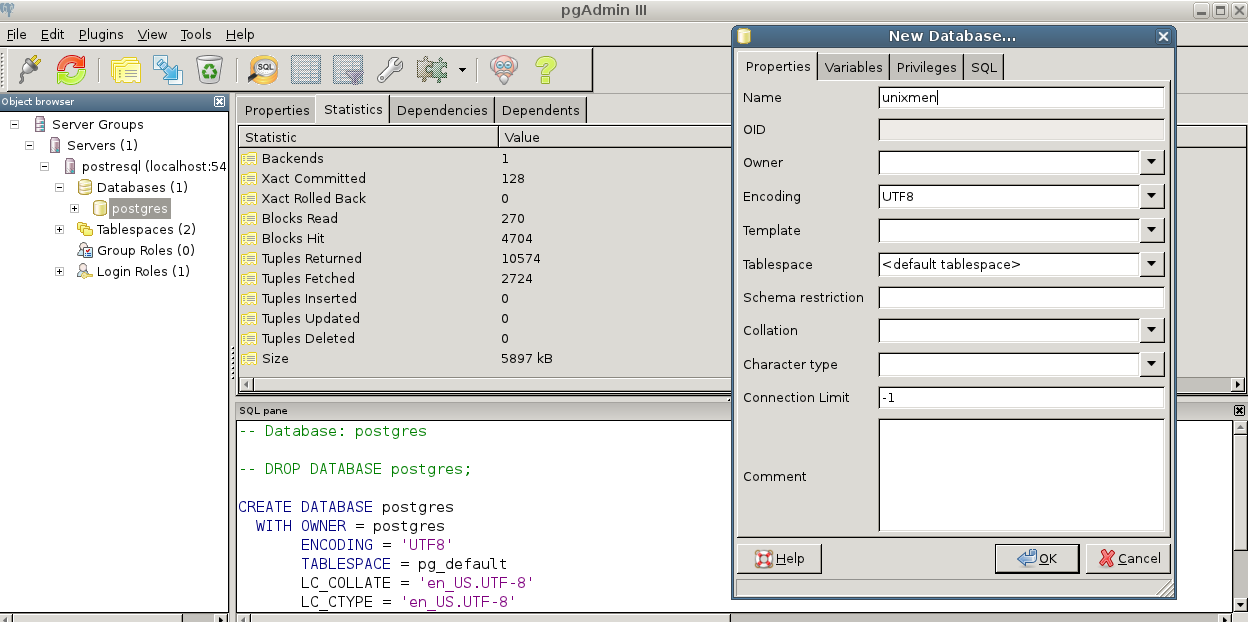Click the Comment text area

tap(1021, 475)
